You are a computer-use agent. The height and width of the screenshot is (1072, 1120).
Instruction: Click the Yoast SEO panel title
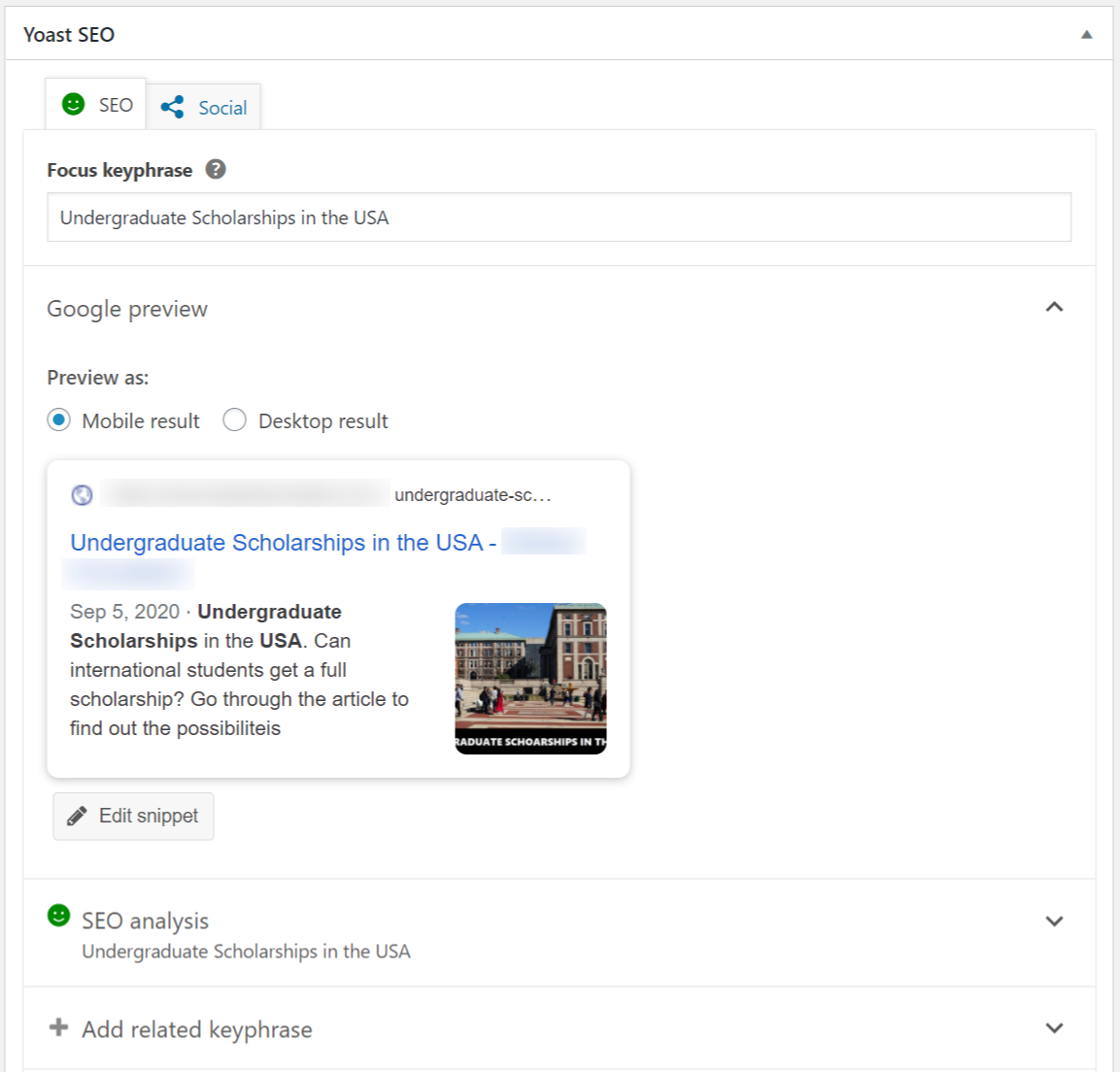click(69, 34)
